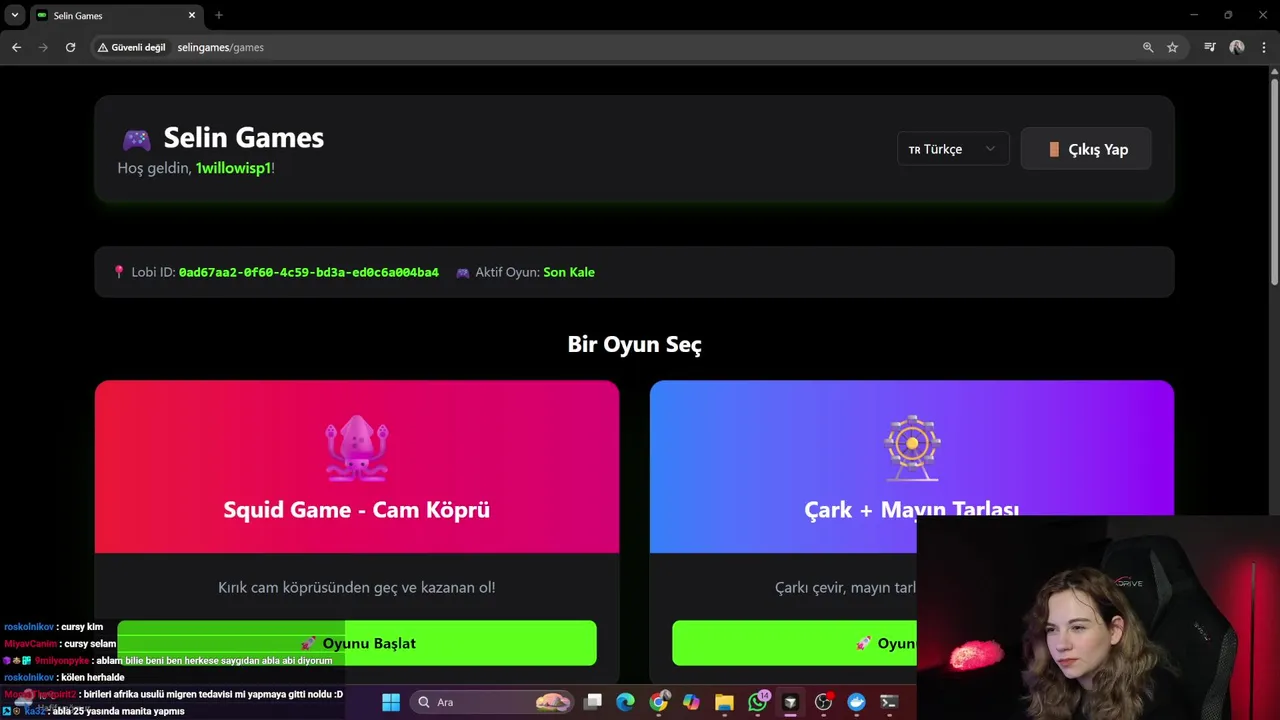Click the taskbar 'Ara' search box

point(492,702)
